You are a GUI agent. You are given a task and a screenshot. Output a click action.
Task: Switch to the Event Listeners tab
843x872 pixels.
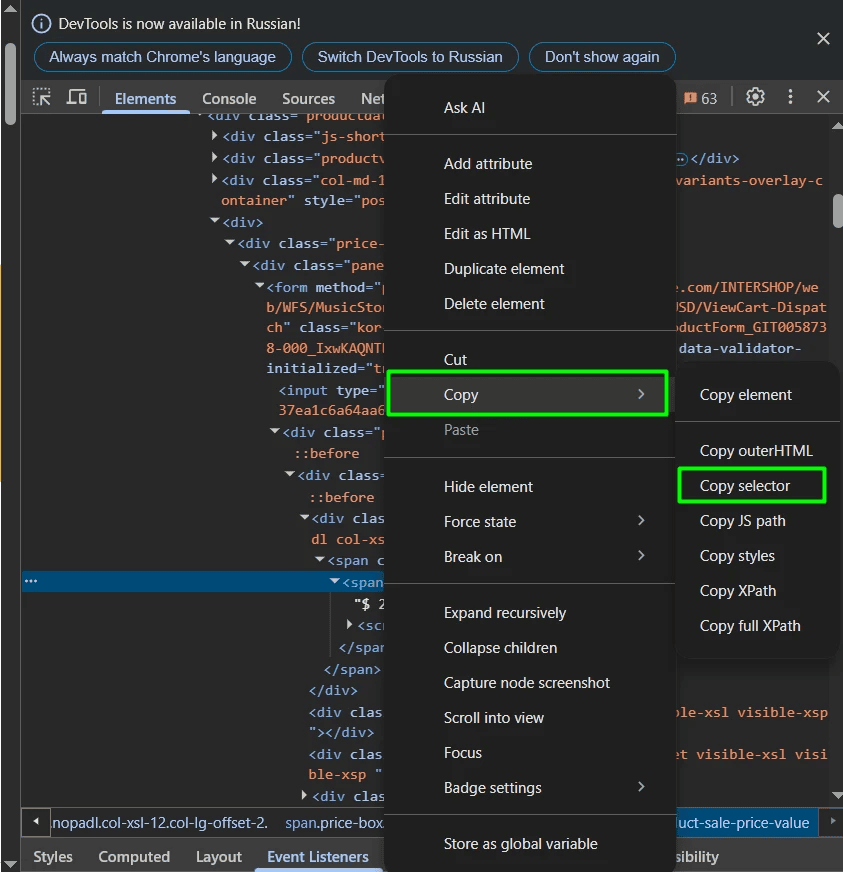click(318, 857)
